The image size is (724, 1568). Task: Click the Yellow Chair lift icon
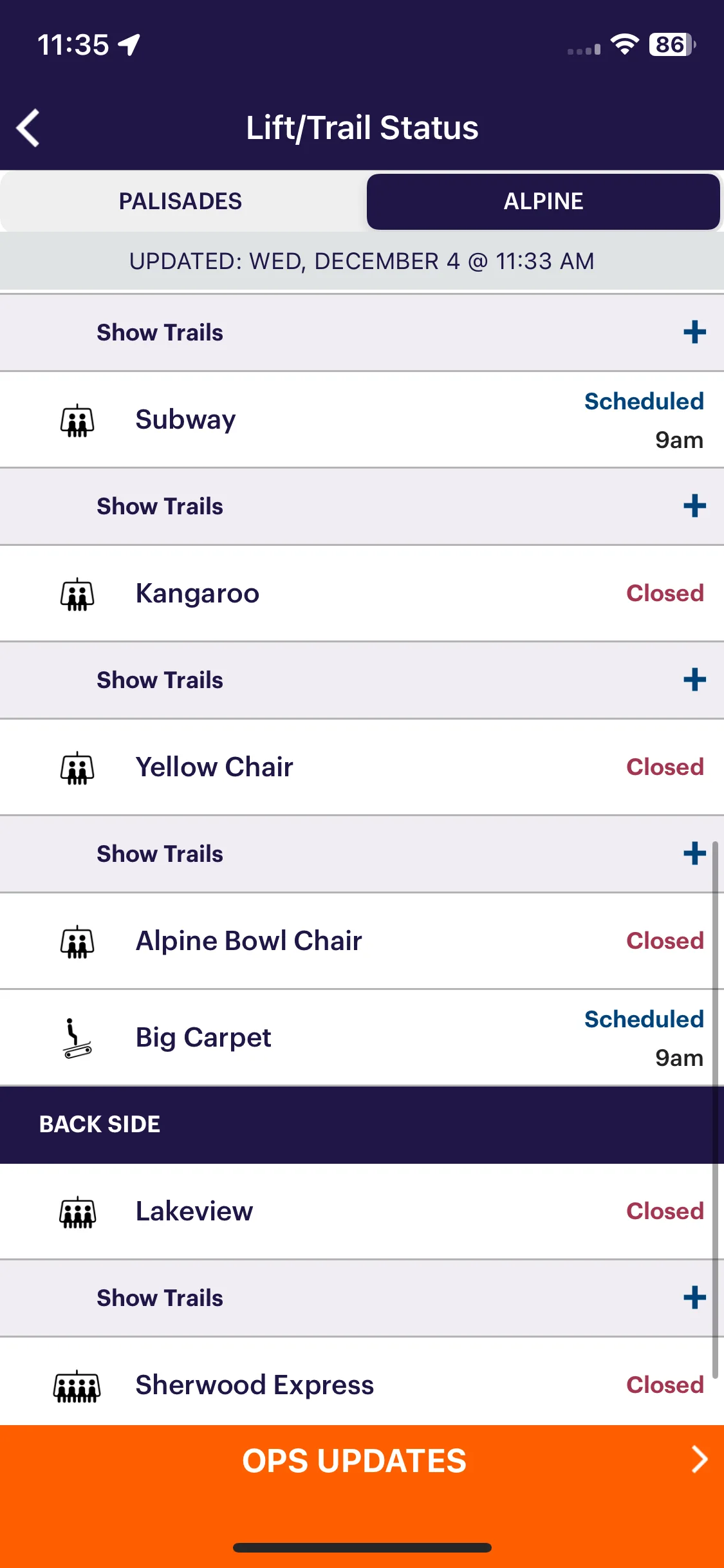tap(77, 768)
